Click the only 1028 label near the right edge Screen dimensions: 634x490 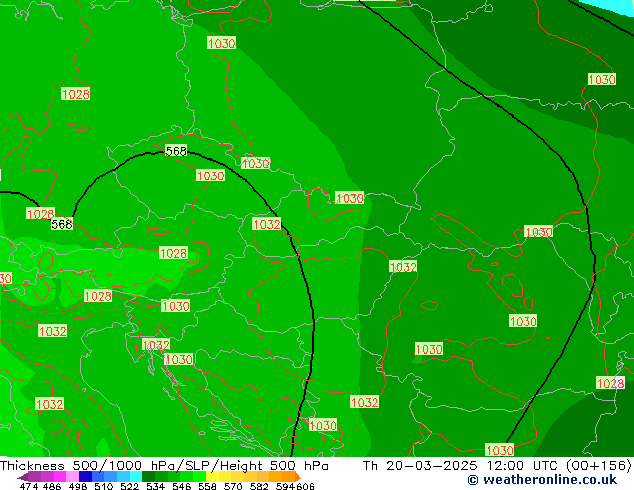point(611,383)
